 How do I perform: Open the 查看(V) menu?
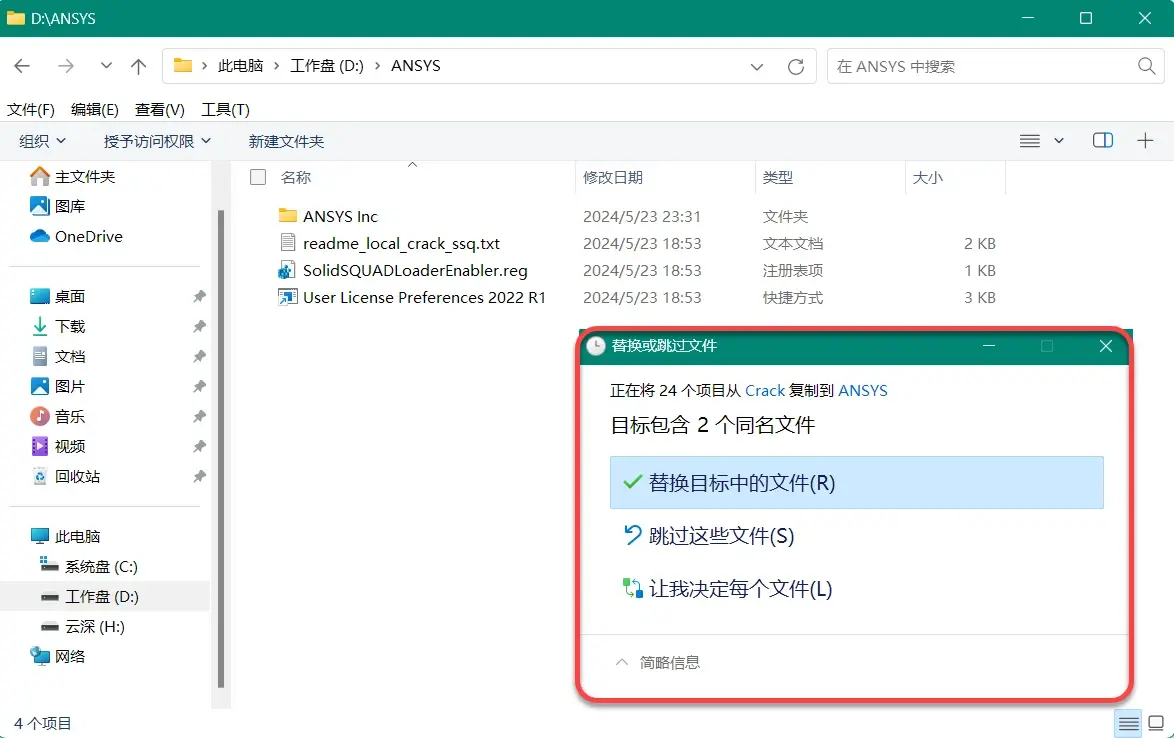(159, 110)
